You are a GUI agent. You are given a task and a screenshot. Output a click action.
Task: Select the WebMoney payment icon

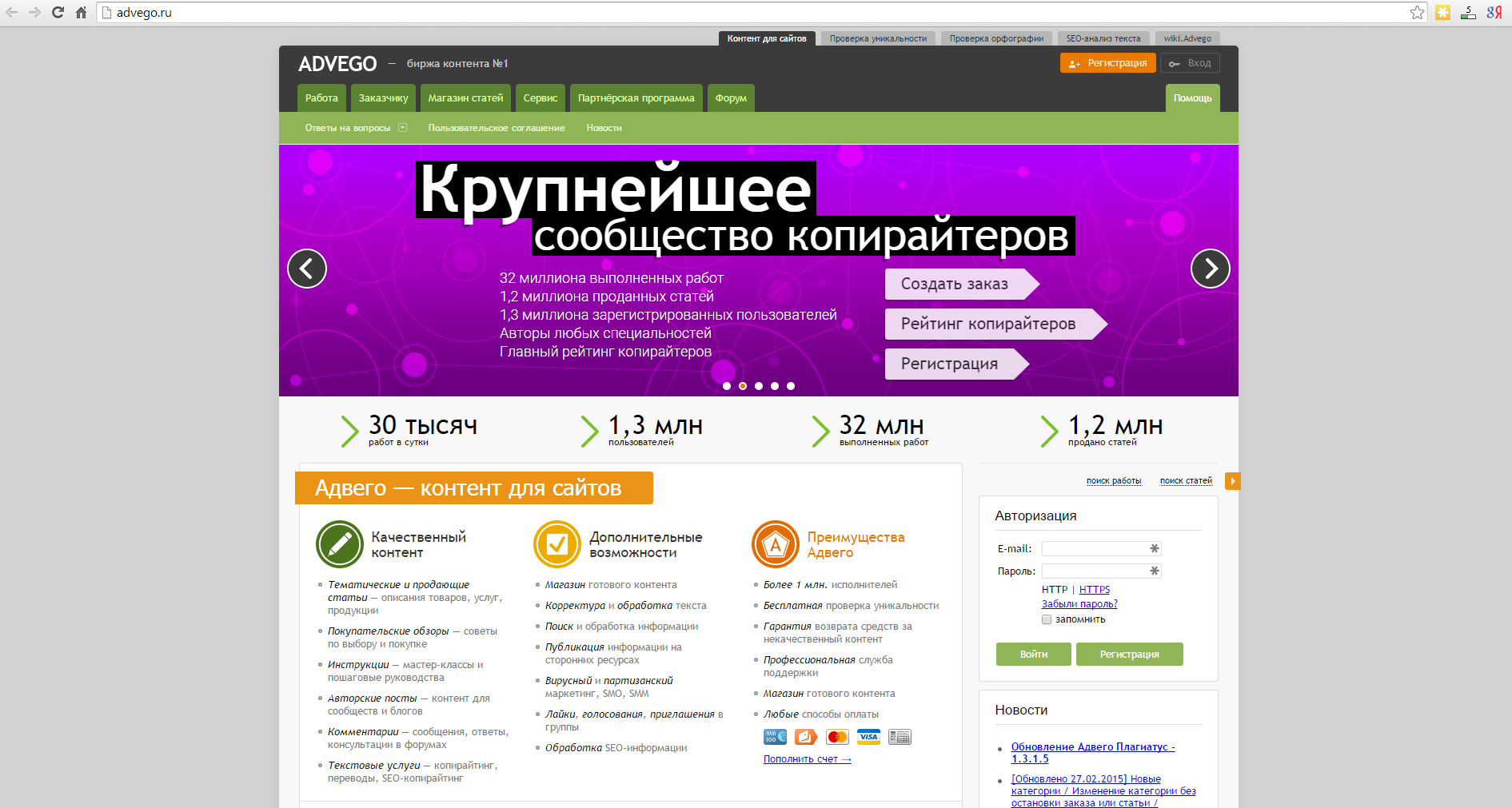click(x=776, y=737)
